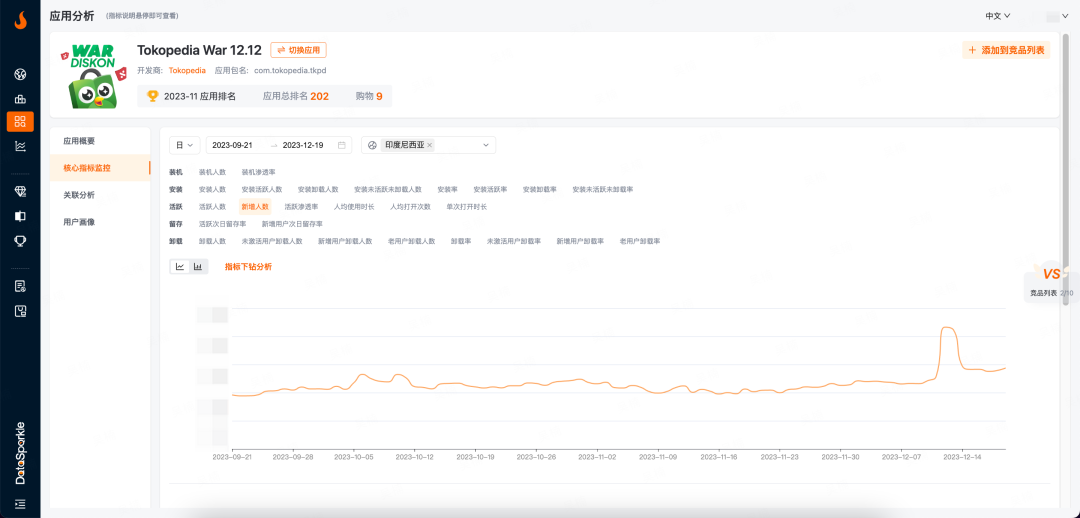Open the calendar icon in date range
The width and height of the screenshot is (1080, 518).
coord(342,145)
